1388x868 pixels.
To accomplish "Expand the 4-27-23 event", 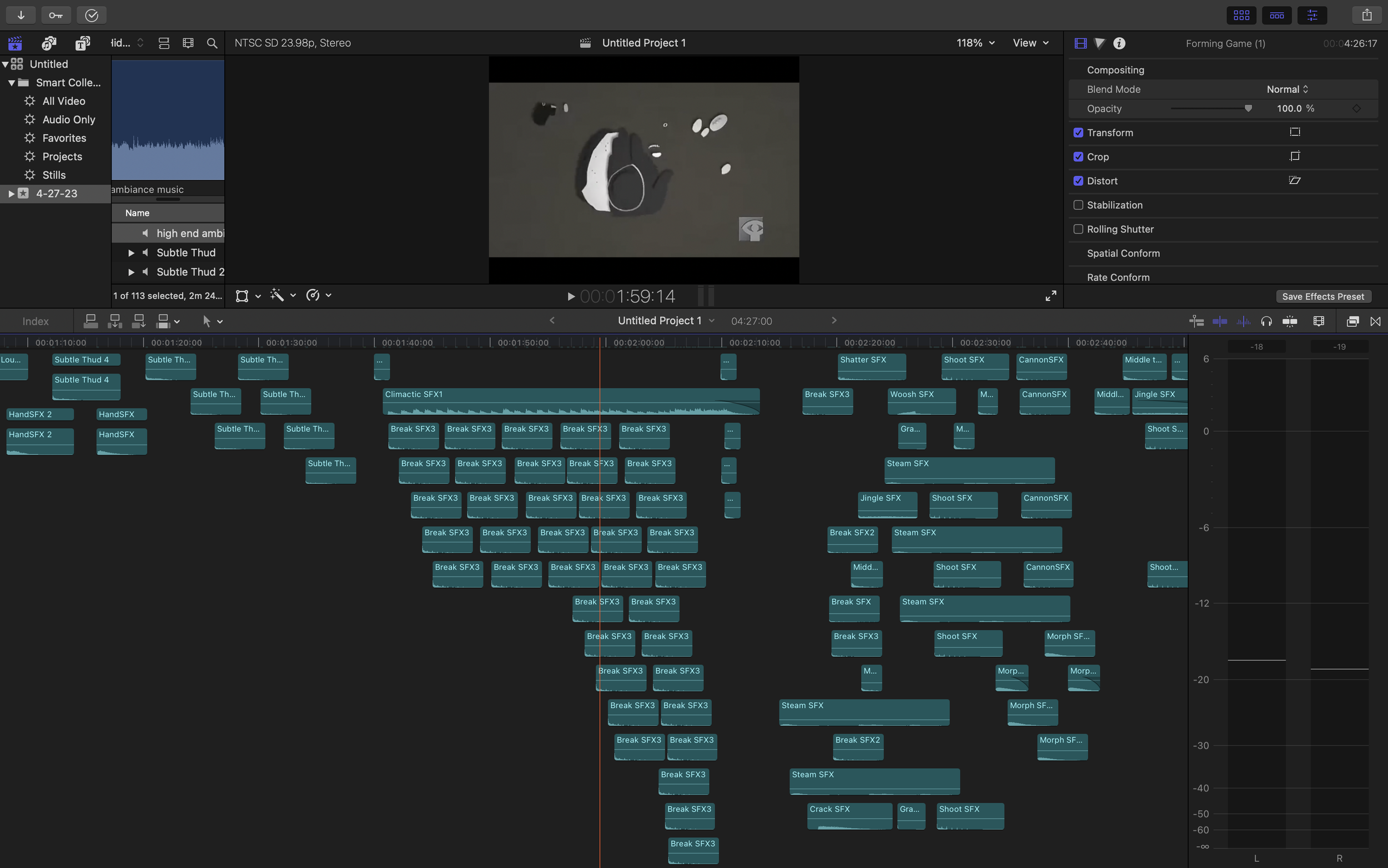I will pos(11,194).
